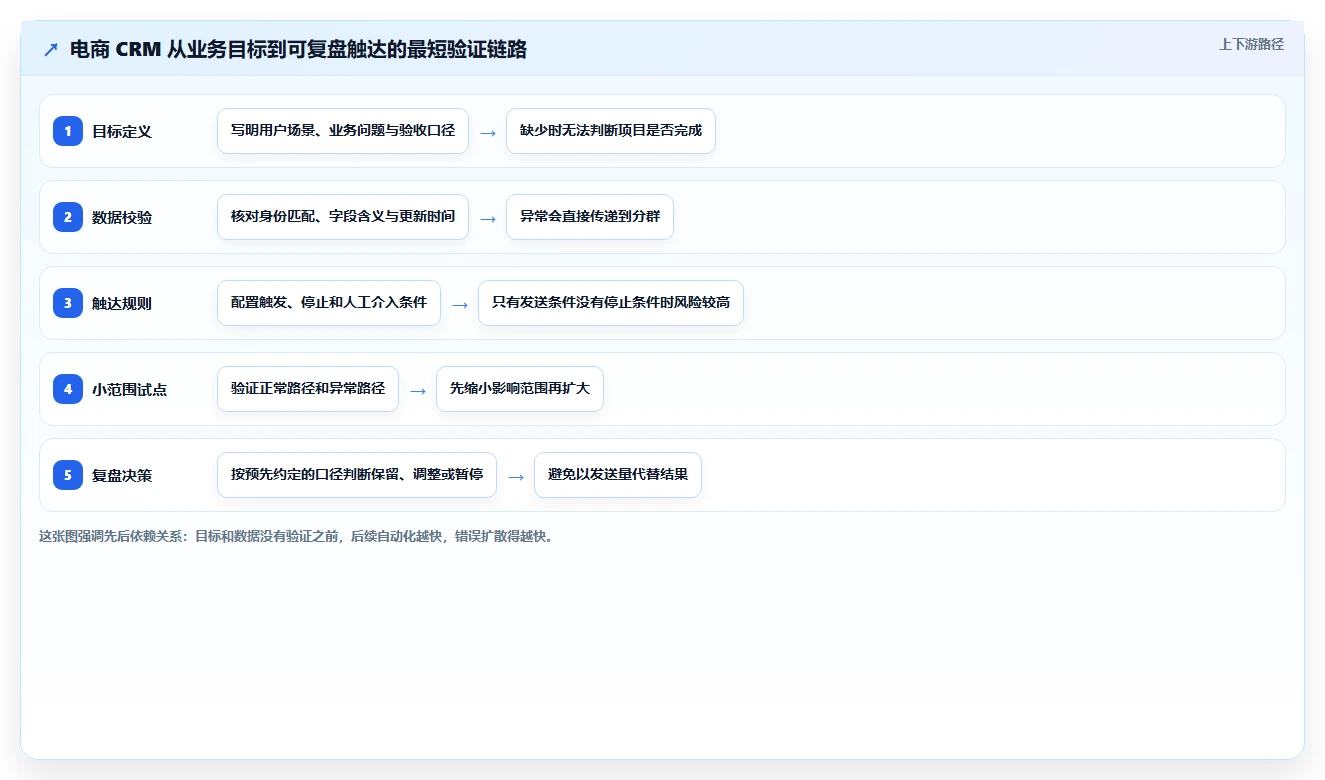Image resolution: width=1325 pixels, height=780 pixels.
Task: Click step number badge 3
Action: (68, 303)
